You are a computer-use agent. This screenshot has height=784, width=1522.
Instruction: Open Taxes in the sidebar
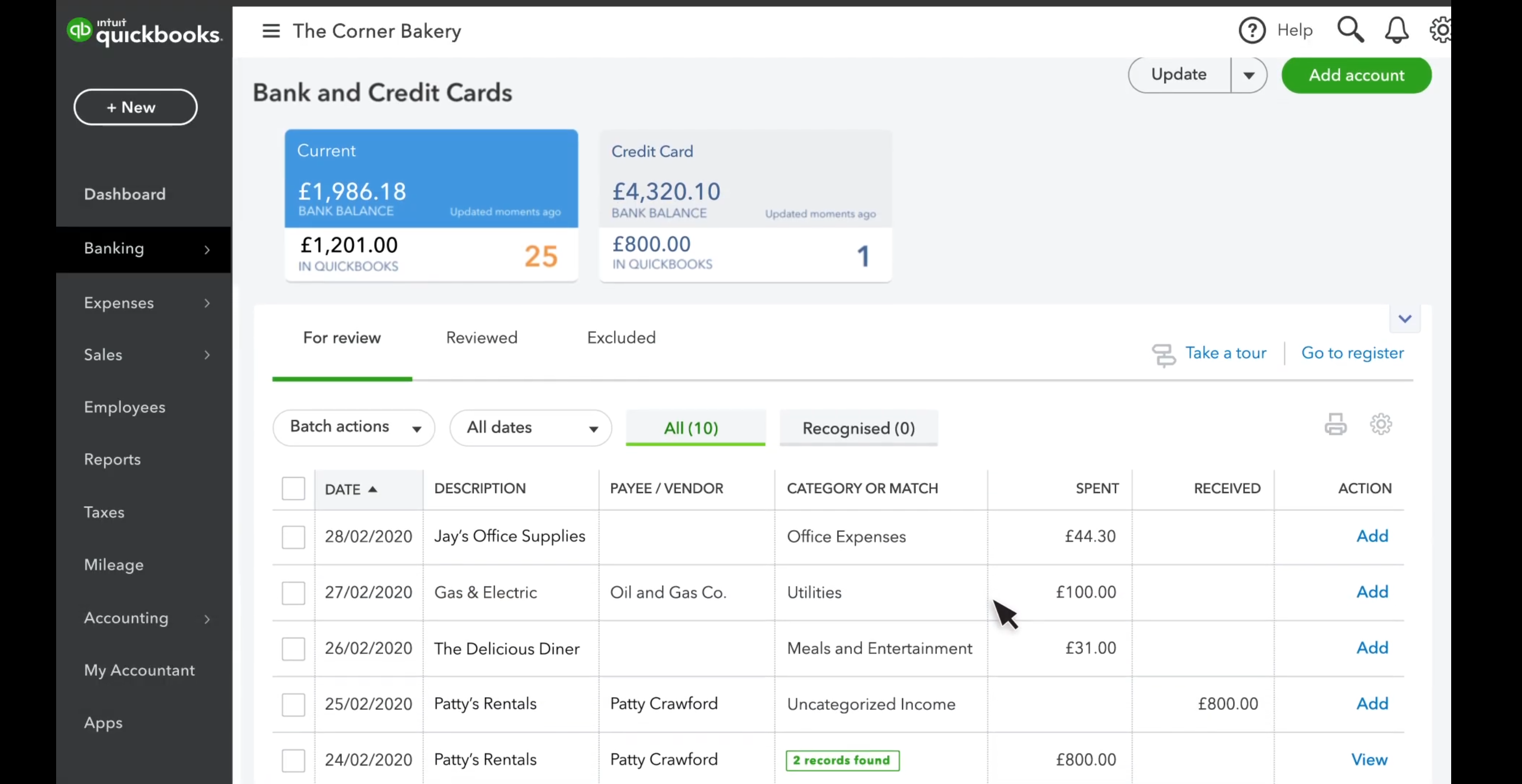tap(104, 512)
